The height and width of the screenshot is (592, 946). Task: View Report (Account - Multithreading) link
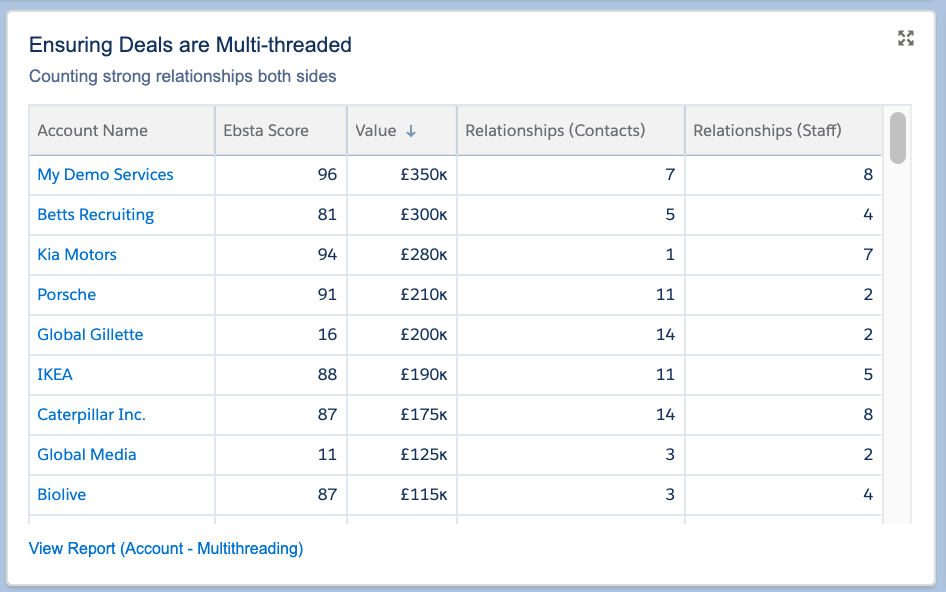pos(166,548)
